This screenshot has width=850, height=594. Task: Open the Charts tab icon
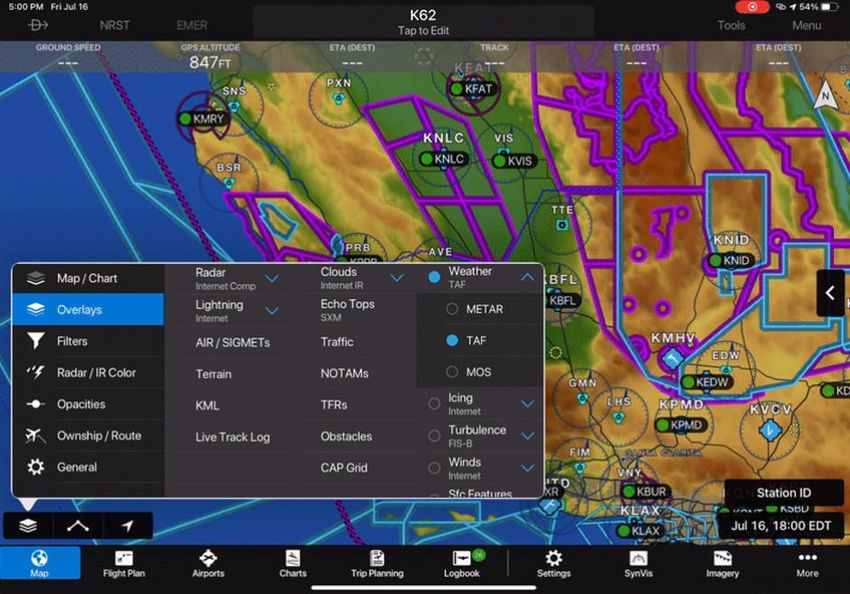coord(293,558)
